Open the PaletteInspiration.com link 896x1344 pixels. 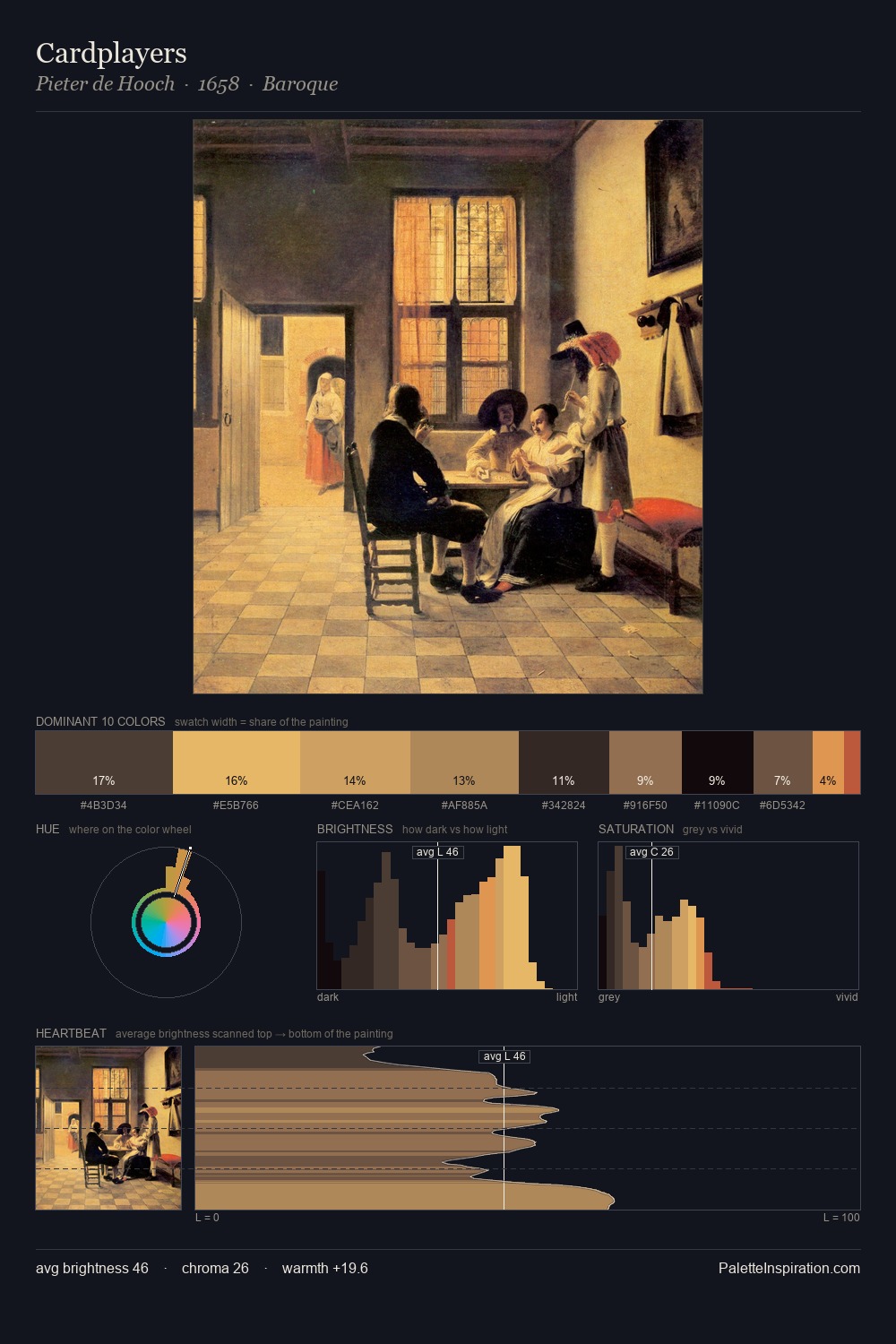click(789, 1269)
